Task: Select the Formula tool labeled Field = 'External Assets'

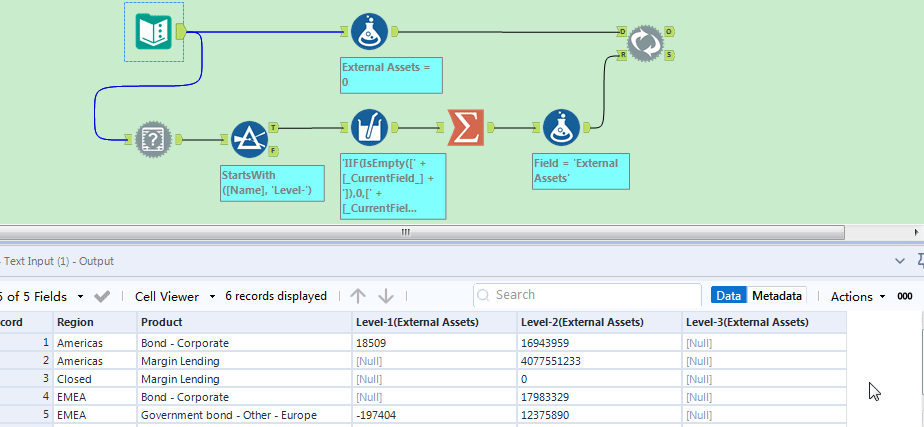Action: (x=561, y=128)
